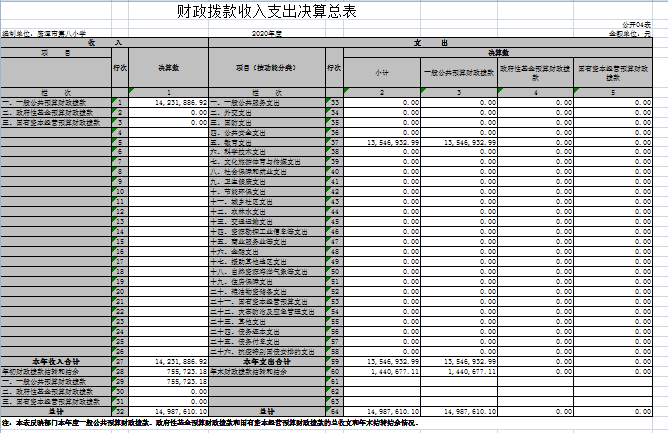Screen dimensions: 668x433
Task: Select the 十二、农林水支出 cell
Action: 267,212
